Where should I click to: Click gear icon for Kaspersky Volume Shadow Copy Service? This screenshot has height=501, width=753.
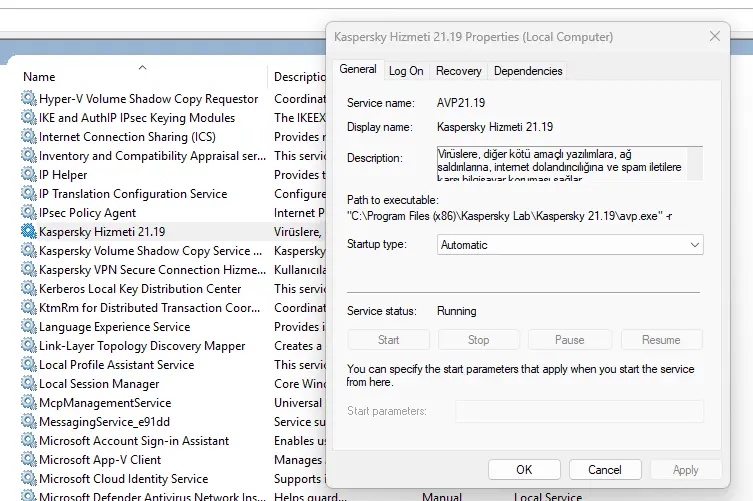click(29, 251)
